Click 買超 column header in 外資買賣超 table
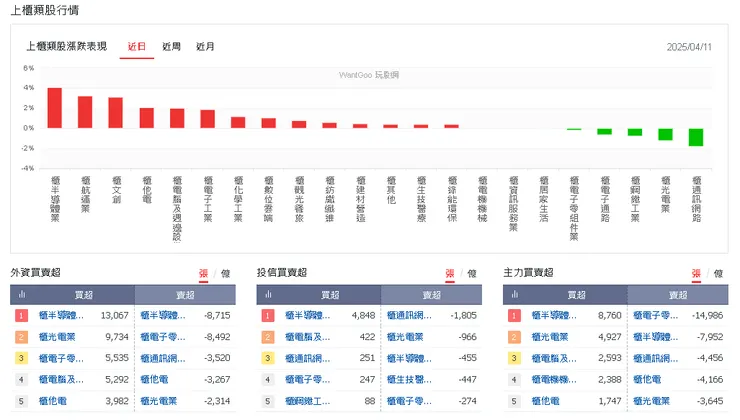This screenshot has width=740, height=420. 84,295
